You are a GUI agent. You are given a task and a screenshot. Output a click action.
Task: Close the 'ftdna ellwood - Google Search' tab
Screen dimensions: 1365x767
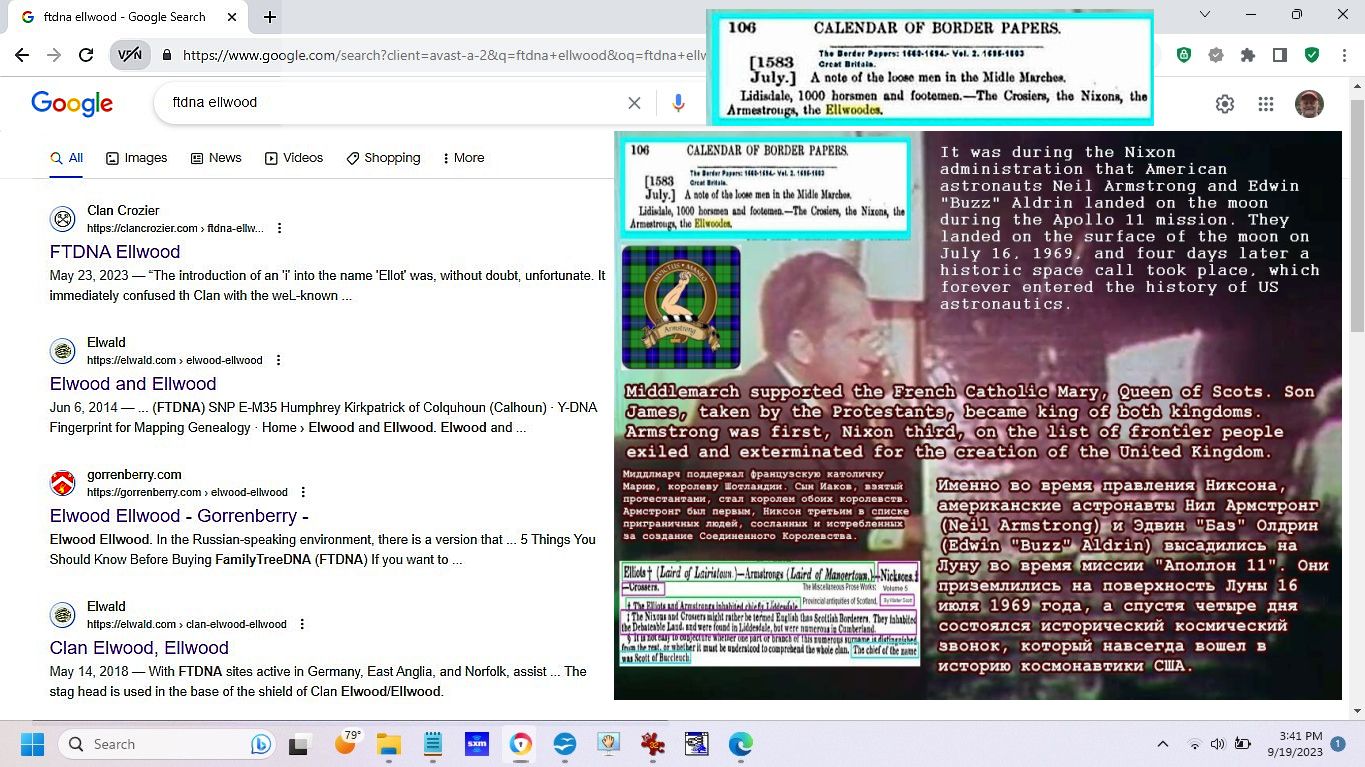click(232, 17)
